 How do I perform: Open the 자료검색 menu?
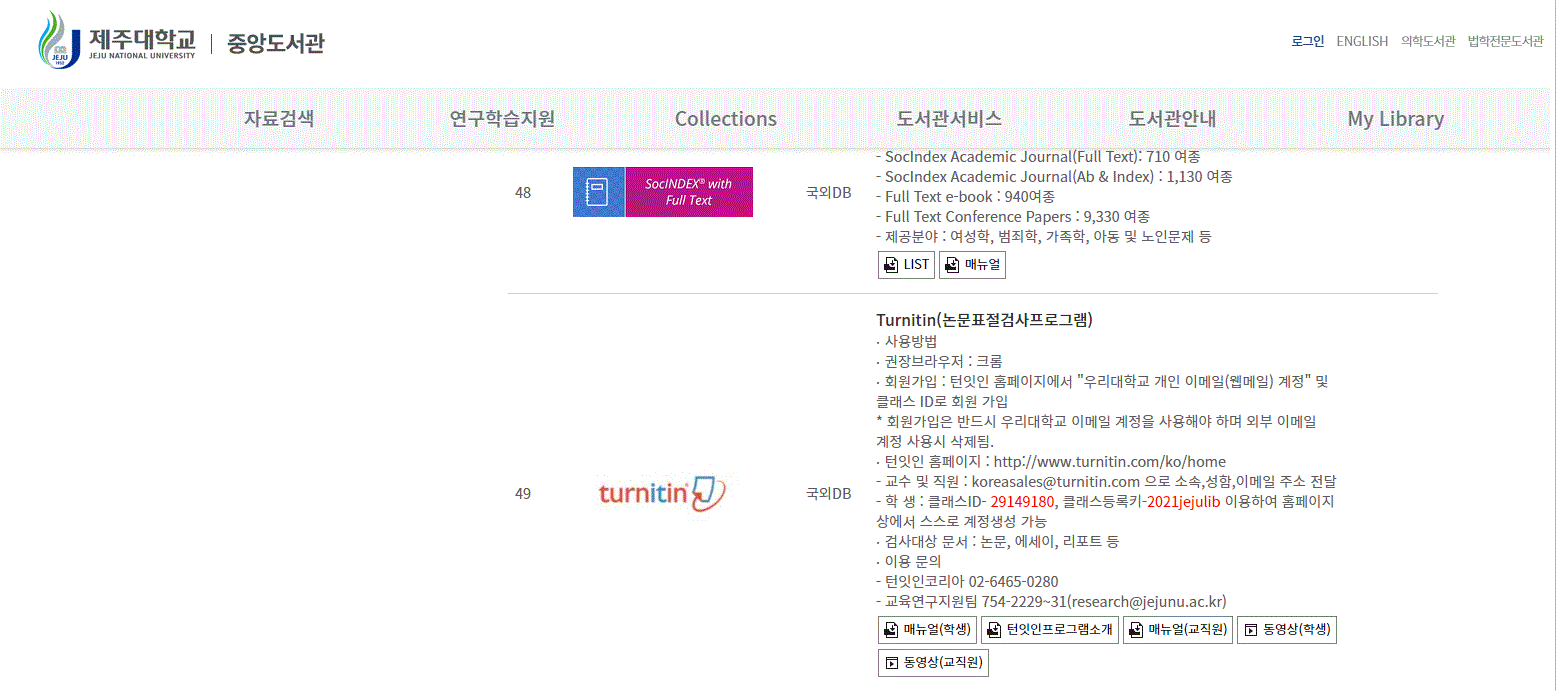(x=280, y=118)
